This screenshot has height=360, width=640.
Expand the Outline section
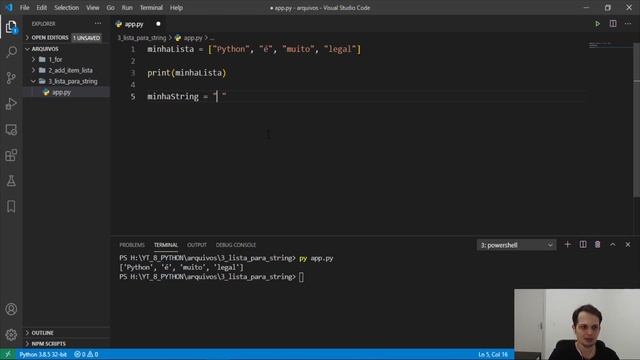tap(42, 333)
